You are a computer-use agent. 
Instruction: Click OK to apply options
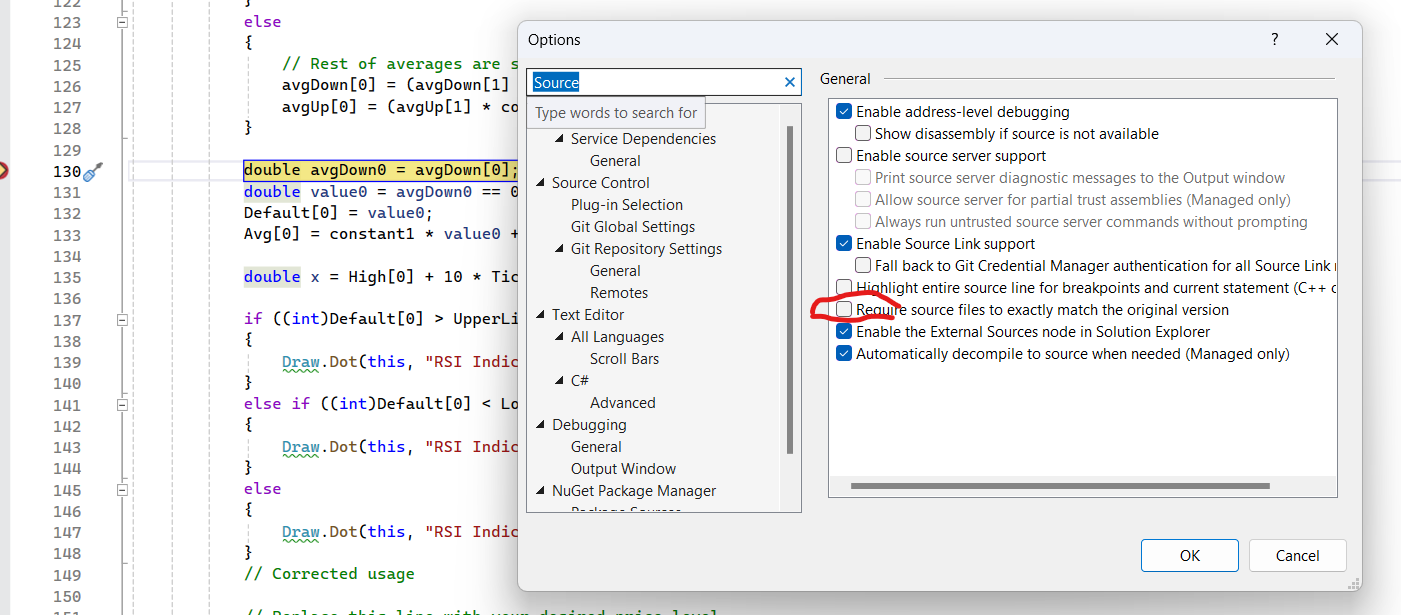pyautogui.click(x=1190, y=556)
